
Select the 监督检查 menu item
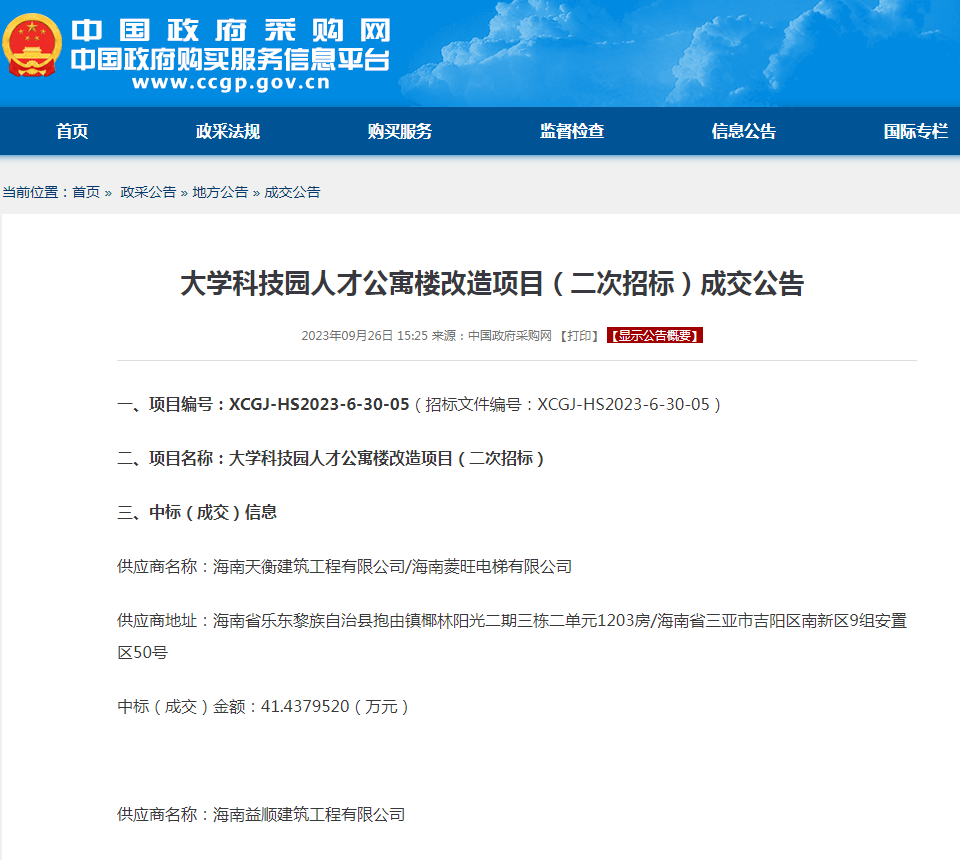coord(572,131)
